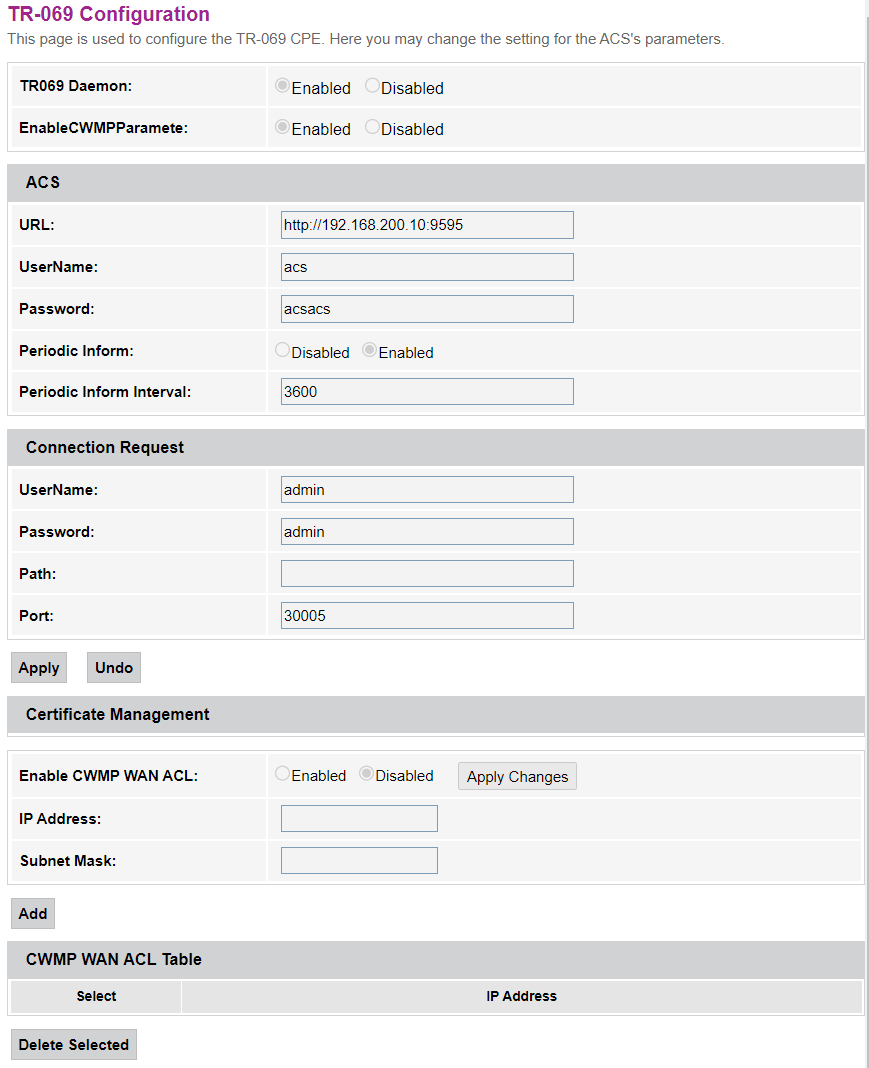Set Periodic Inform to Disabled
The width and height of the screenshot is (869, 1068).
(x=282, y=351)
